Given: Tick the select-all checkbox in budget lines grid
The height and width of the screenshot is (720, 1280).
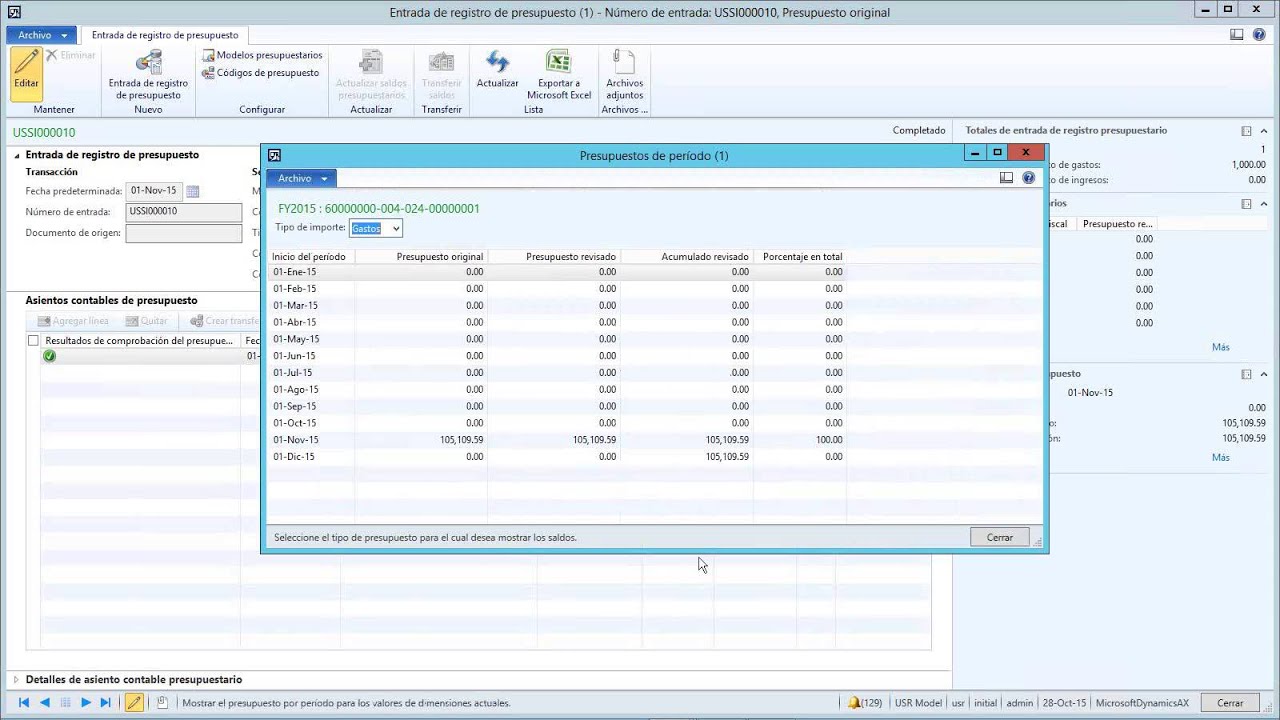Looking at the screenshot, I should pos(33,340).
